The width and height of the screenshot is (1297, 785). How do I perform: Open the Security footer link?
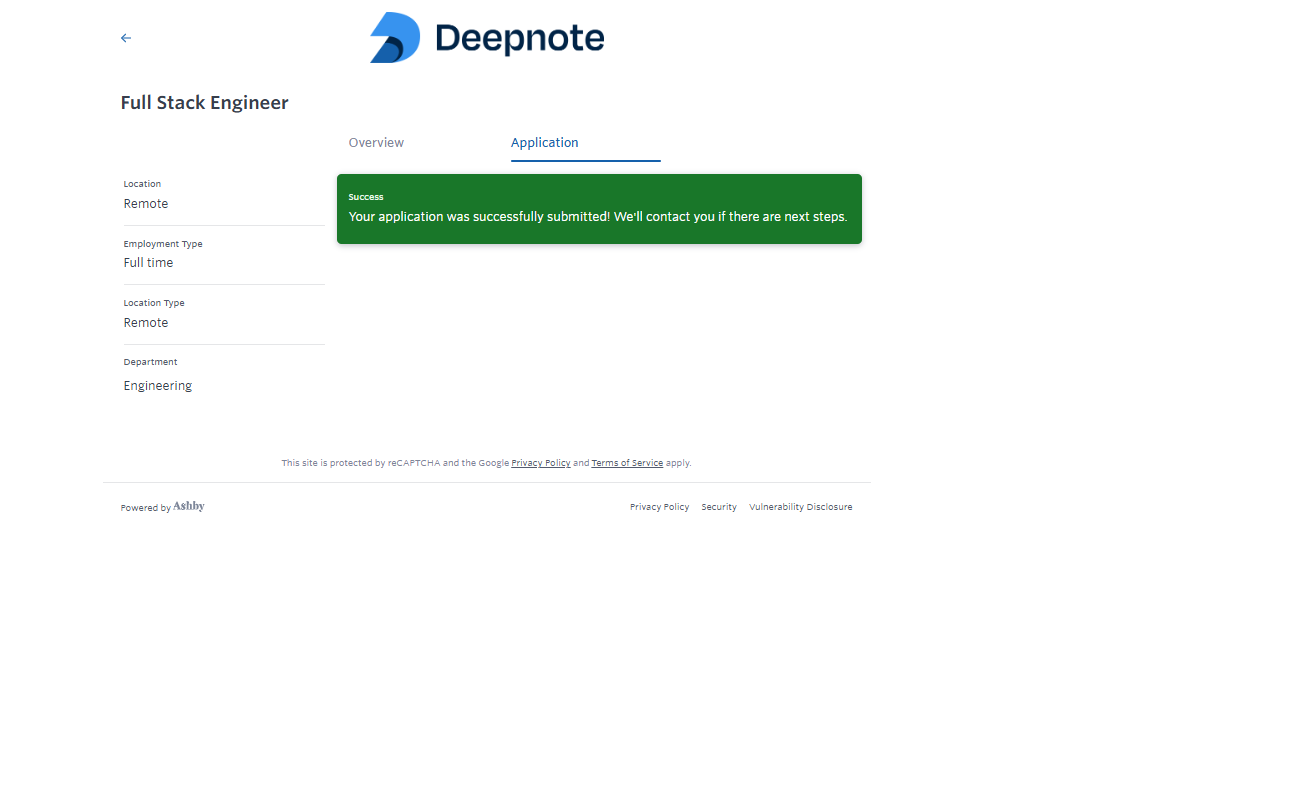coord(718,507)
